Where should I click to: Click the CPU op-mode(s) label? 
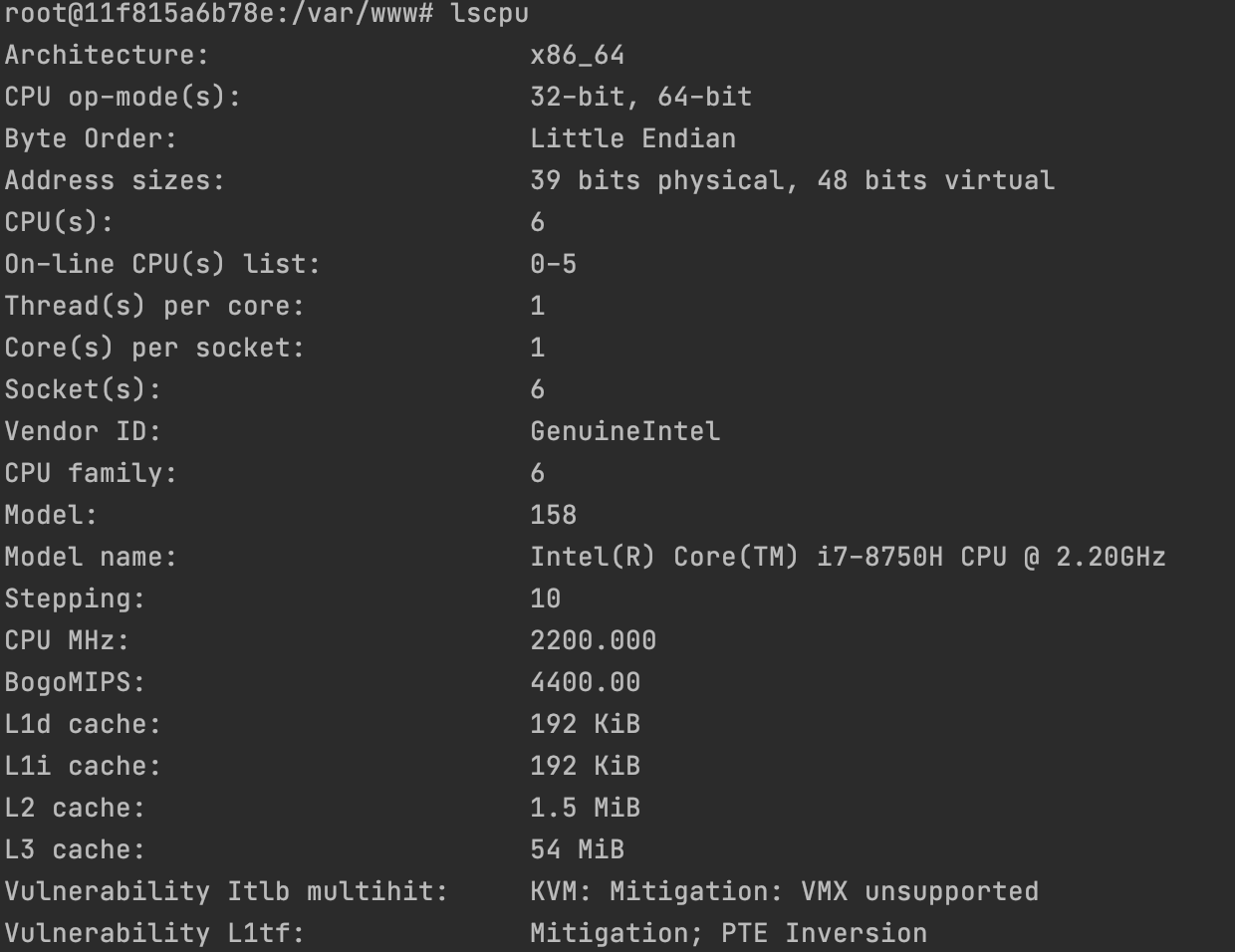123,97
